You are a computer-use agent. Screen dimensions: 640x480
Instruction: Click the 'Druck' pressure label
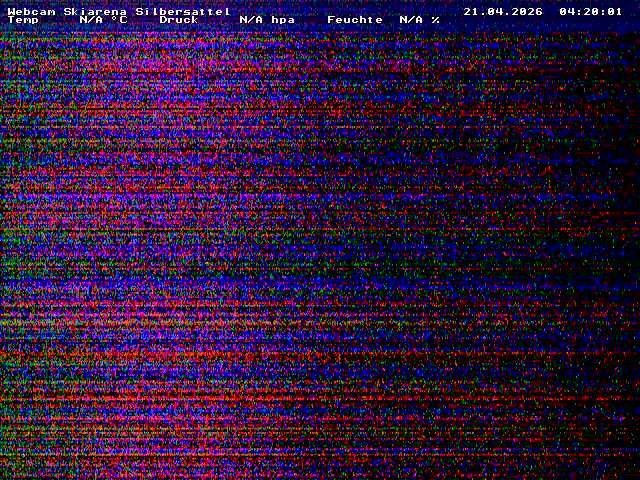[179, 20]
